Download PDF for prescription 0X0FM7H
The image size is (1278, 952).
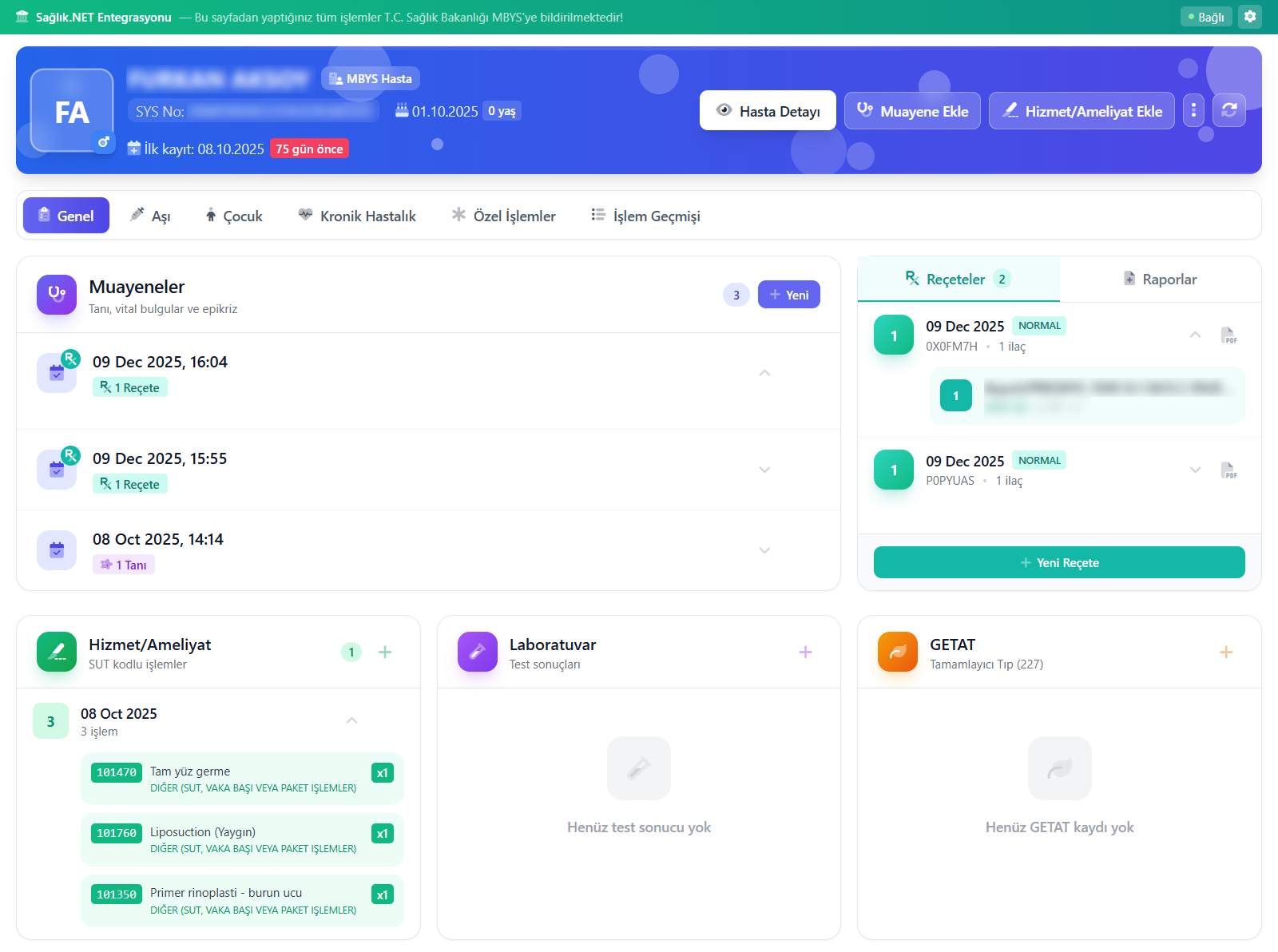point(1229,335)
